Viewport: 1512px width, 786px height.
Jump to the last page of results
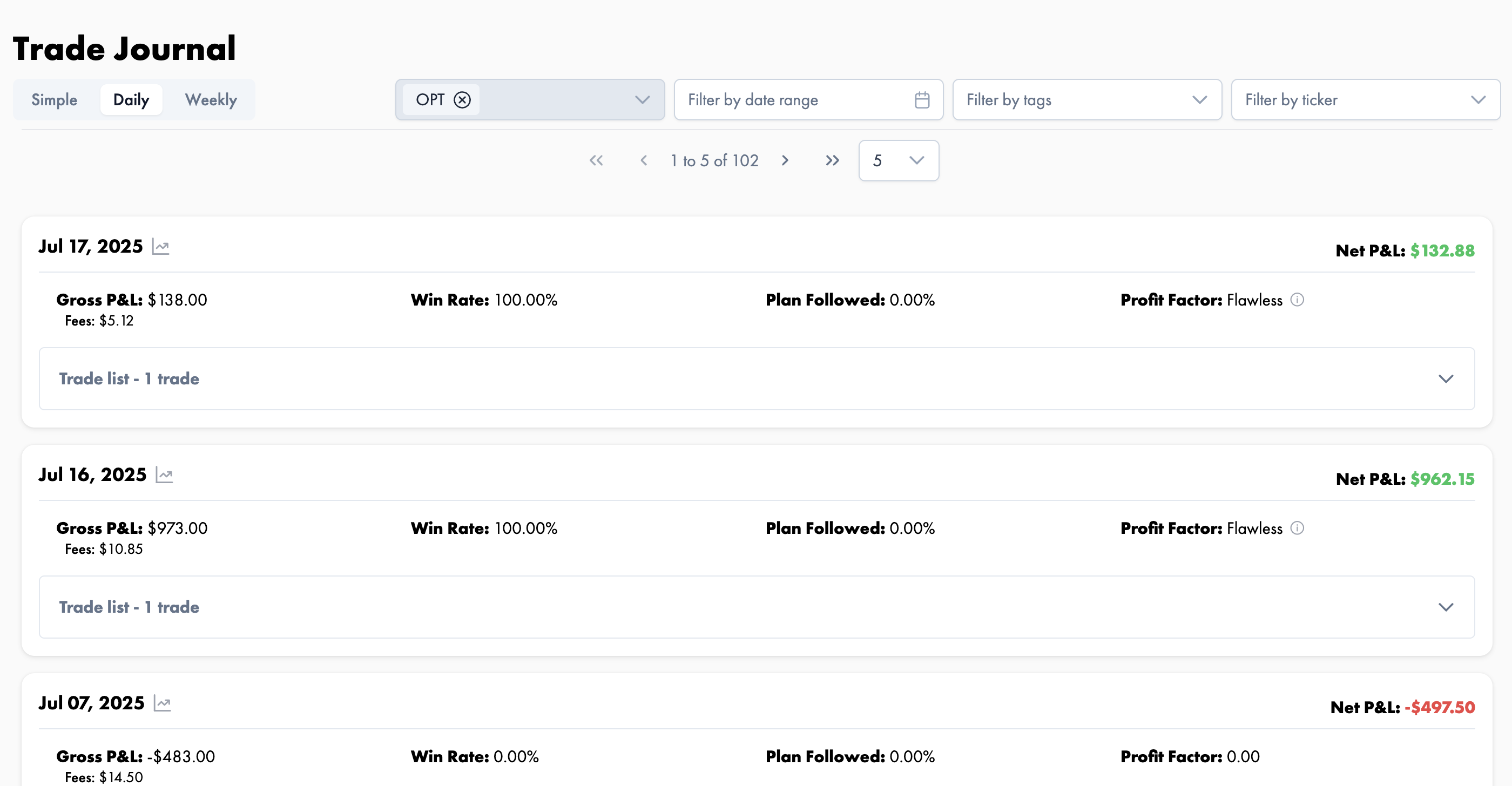(832, 161)
